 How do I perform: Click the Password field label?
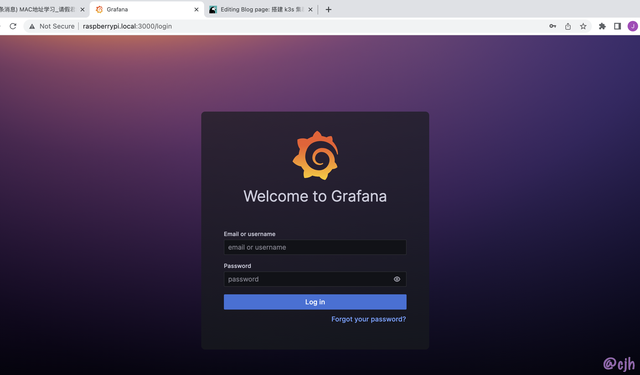pyautogui.click(x=237, y=266)
